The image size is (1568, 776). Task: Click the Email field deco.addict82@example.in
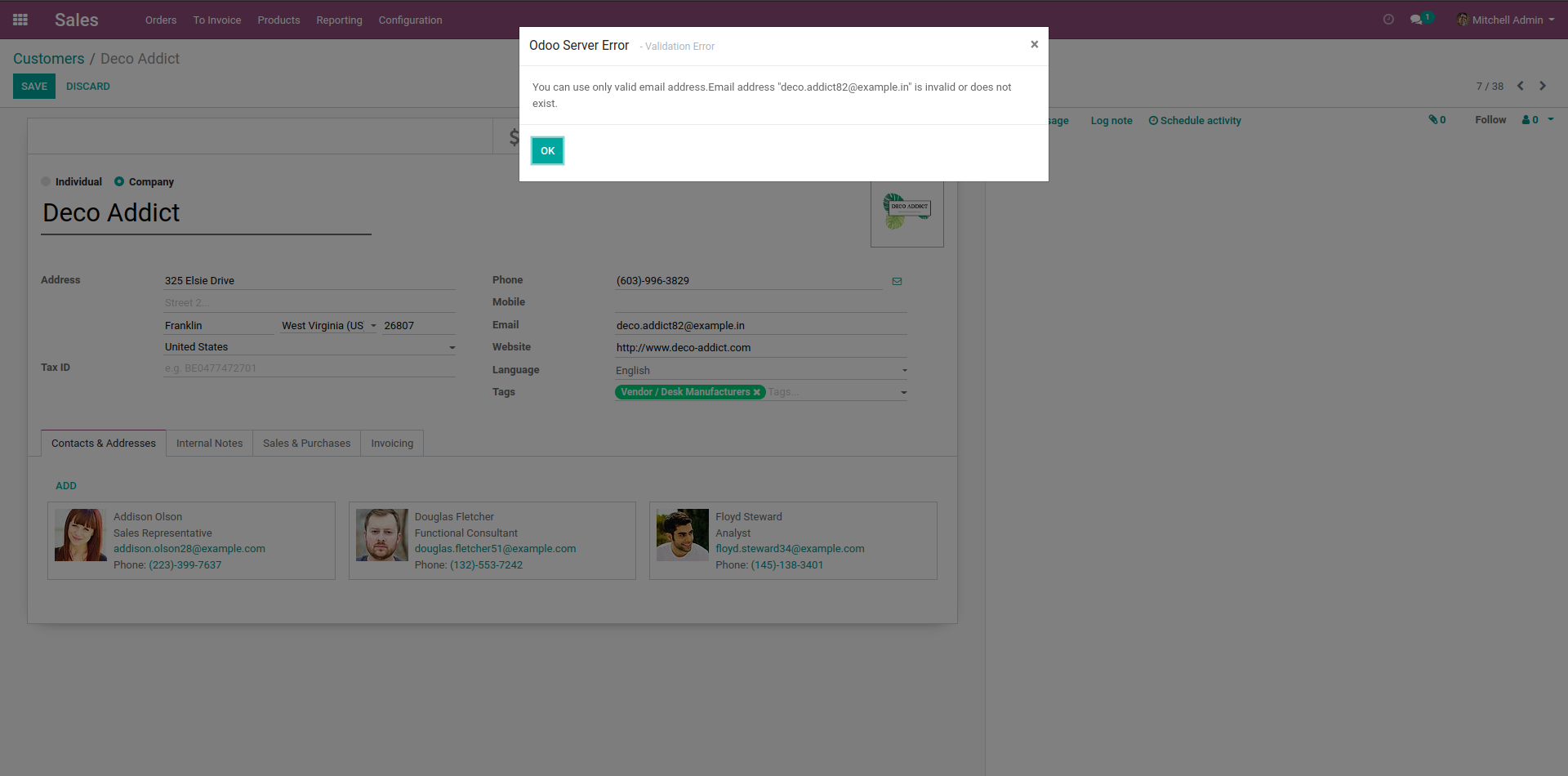761,325
